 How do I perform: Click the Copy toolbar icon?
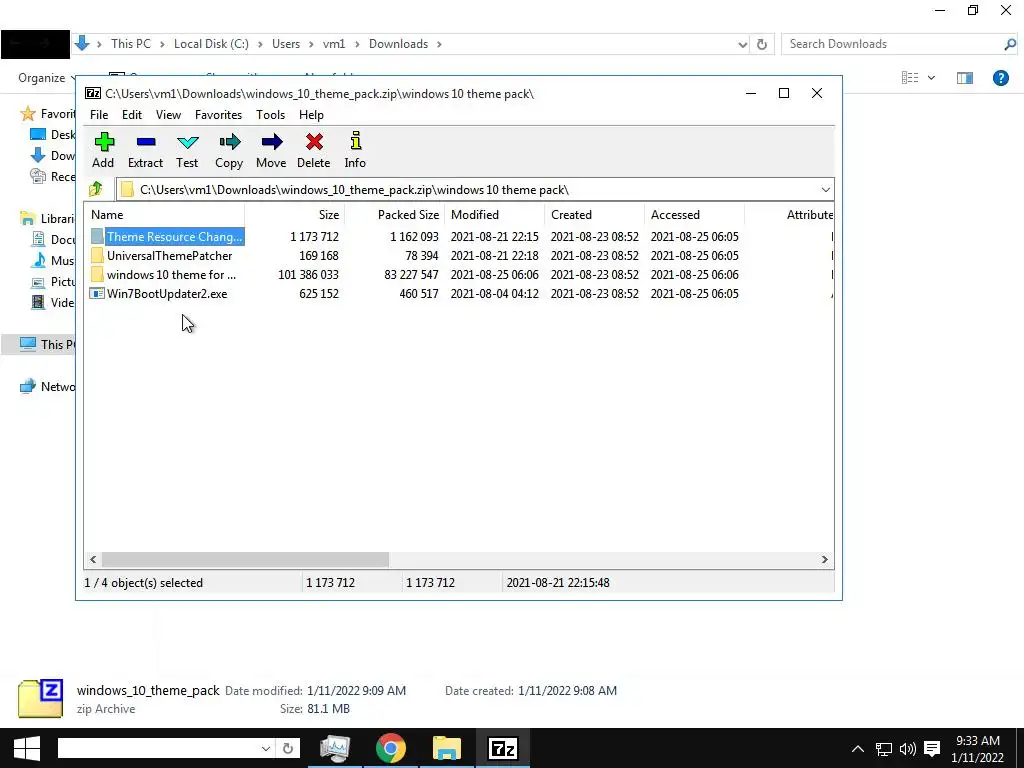(229, 150)
